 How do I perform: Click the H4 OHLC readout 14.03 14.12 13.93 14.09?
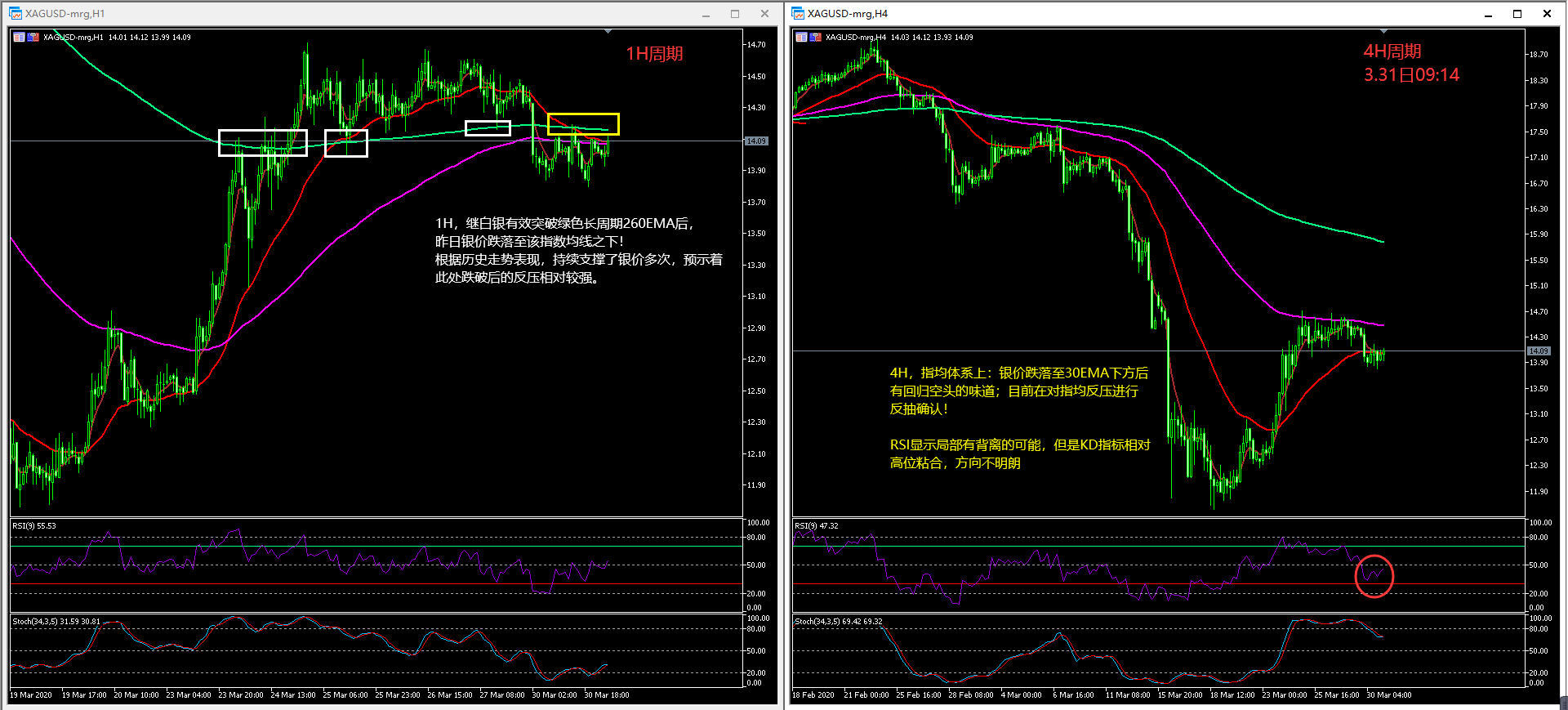932,38
